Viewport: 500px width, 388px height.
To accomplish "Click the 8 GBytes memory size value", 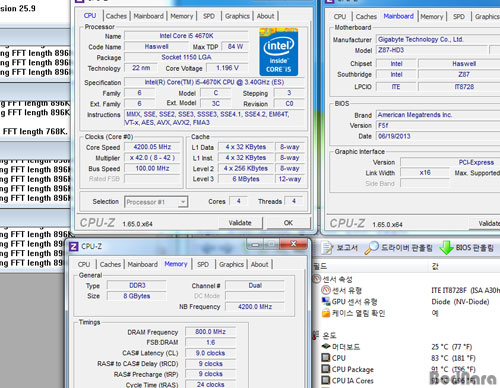I will coord(137,296).
